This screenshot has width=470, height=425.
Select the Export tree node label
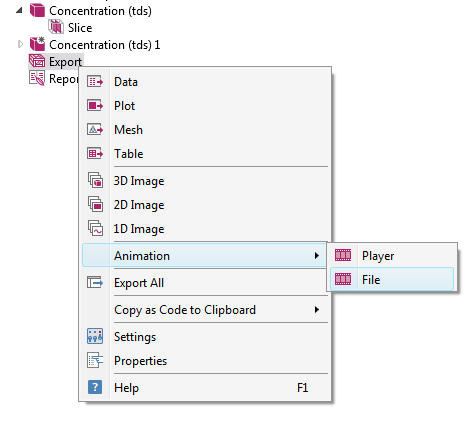tap(65, 62)
